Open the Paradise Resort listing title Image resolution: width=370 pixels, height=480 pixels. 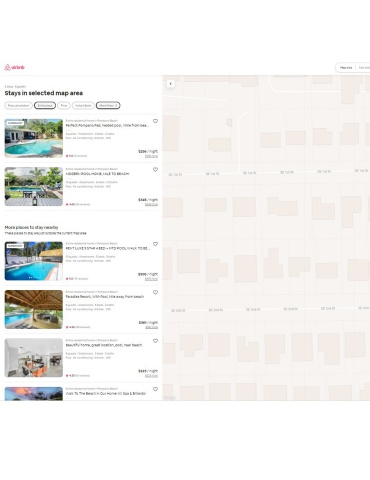(105, 297)
